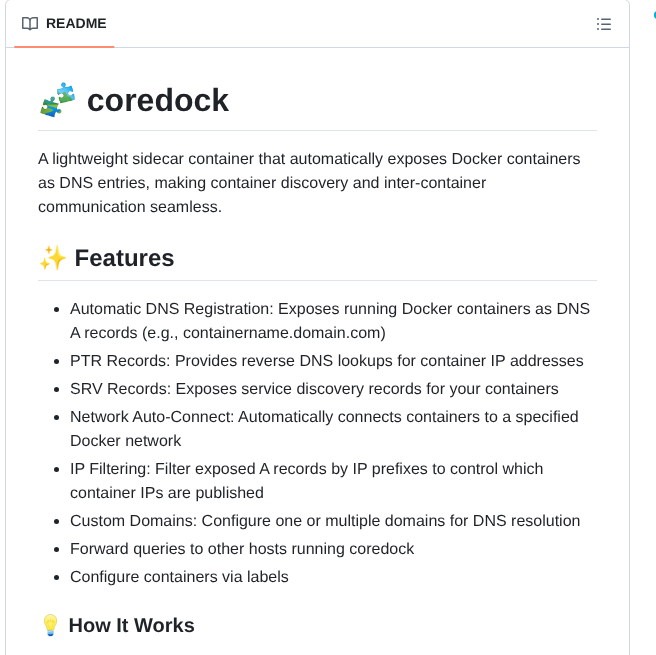
Task: Click the coredock title heading
Action: [158, 100]
